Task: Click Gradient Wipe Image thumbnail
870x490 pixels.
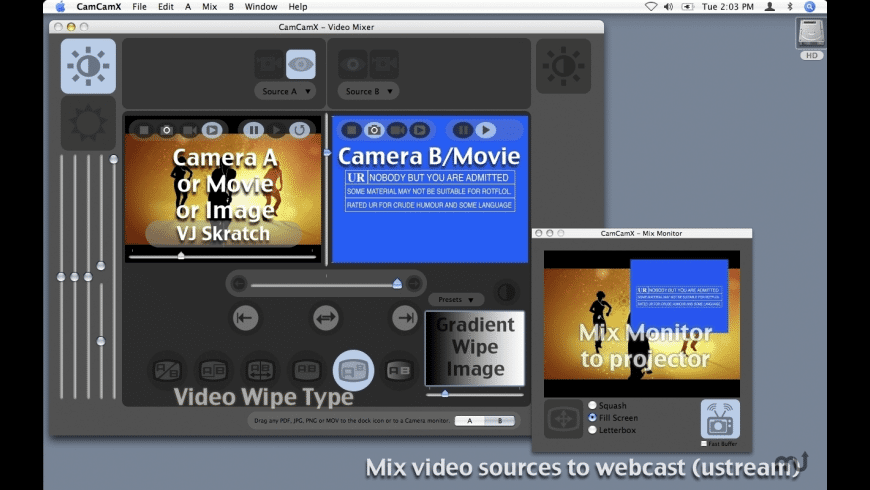Action: (475, 348)
